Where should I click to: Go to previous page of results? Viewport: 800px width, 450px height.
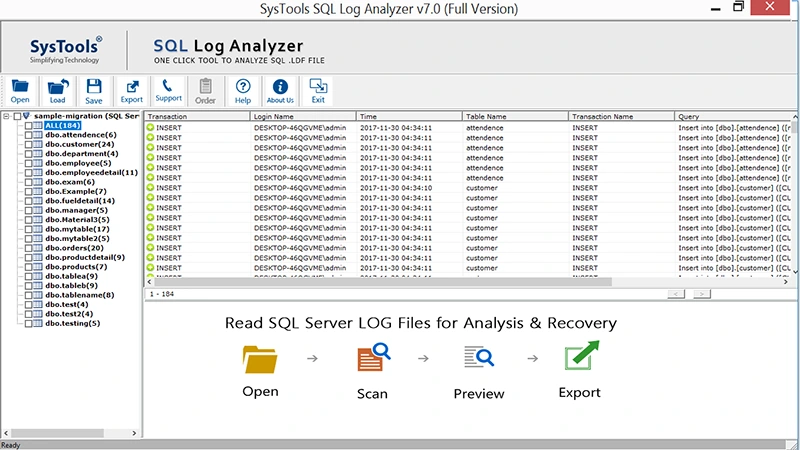(676, 294)
